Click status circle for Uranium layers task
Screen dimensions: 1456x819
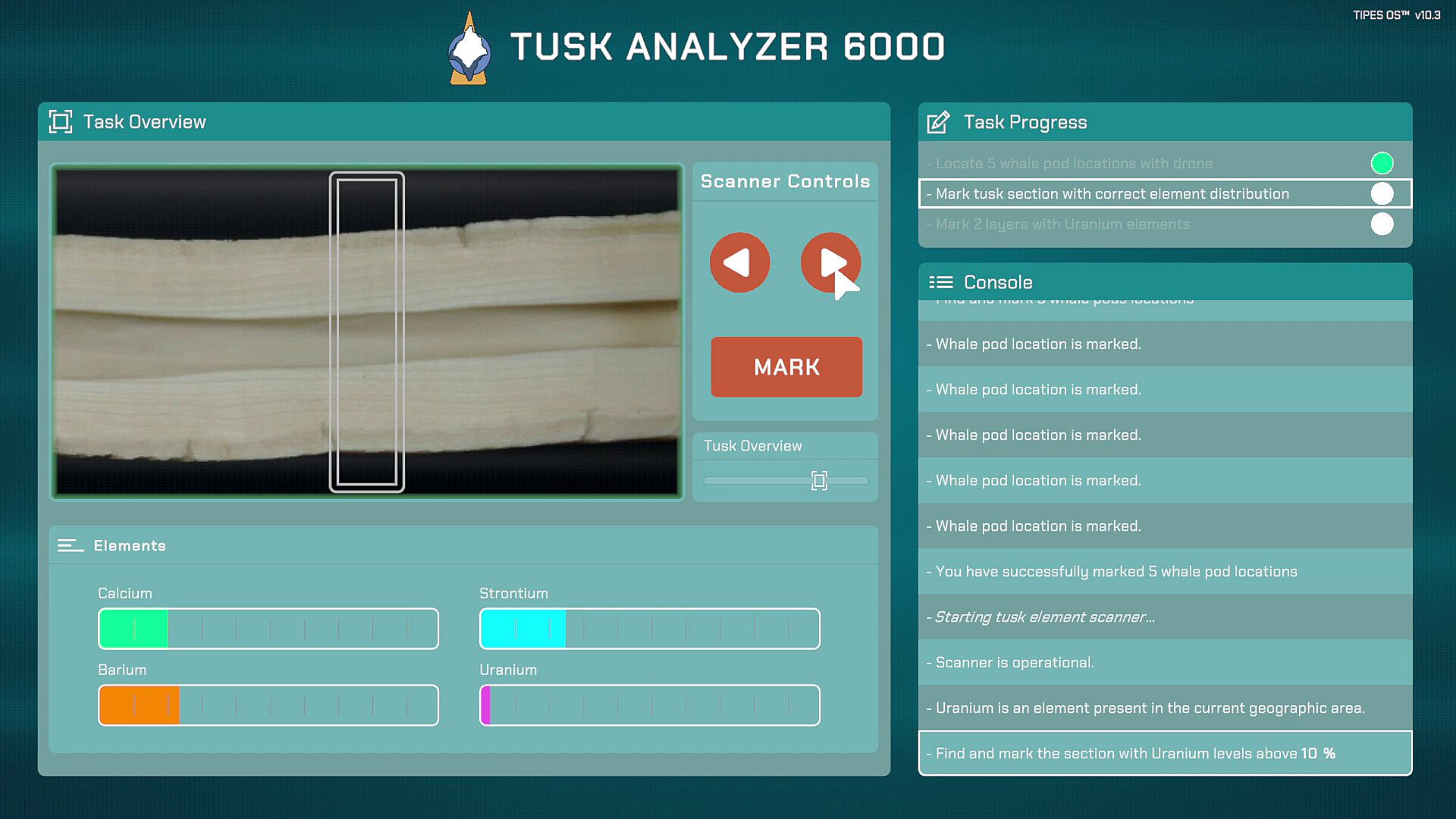click(x=1382, y=224)
